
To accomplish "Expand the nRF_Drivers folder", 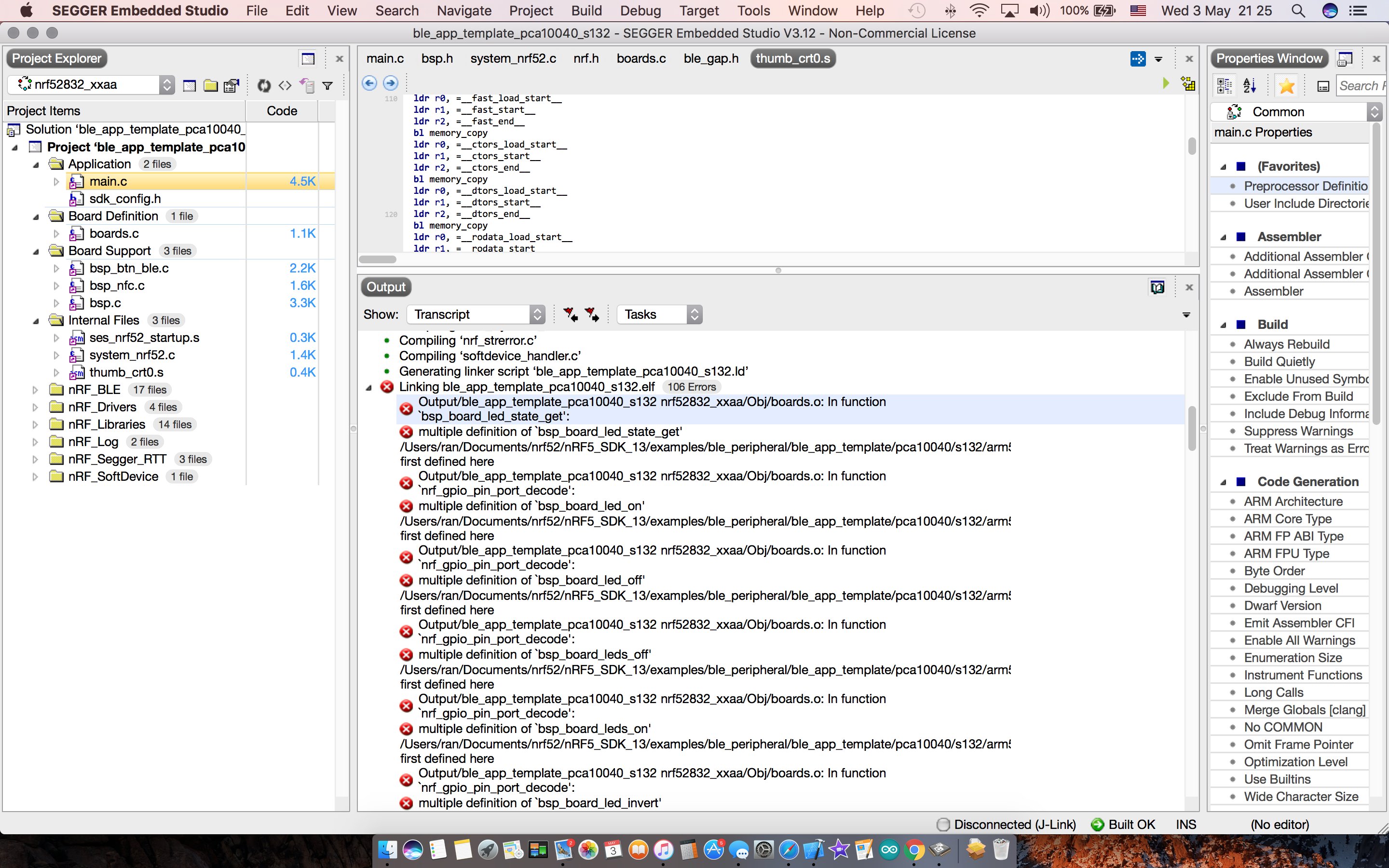I will (x=35, y=407).
